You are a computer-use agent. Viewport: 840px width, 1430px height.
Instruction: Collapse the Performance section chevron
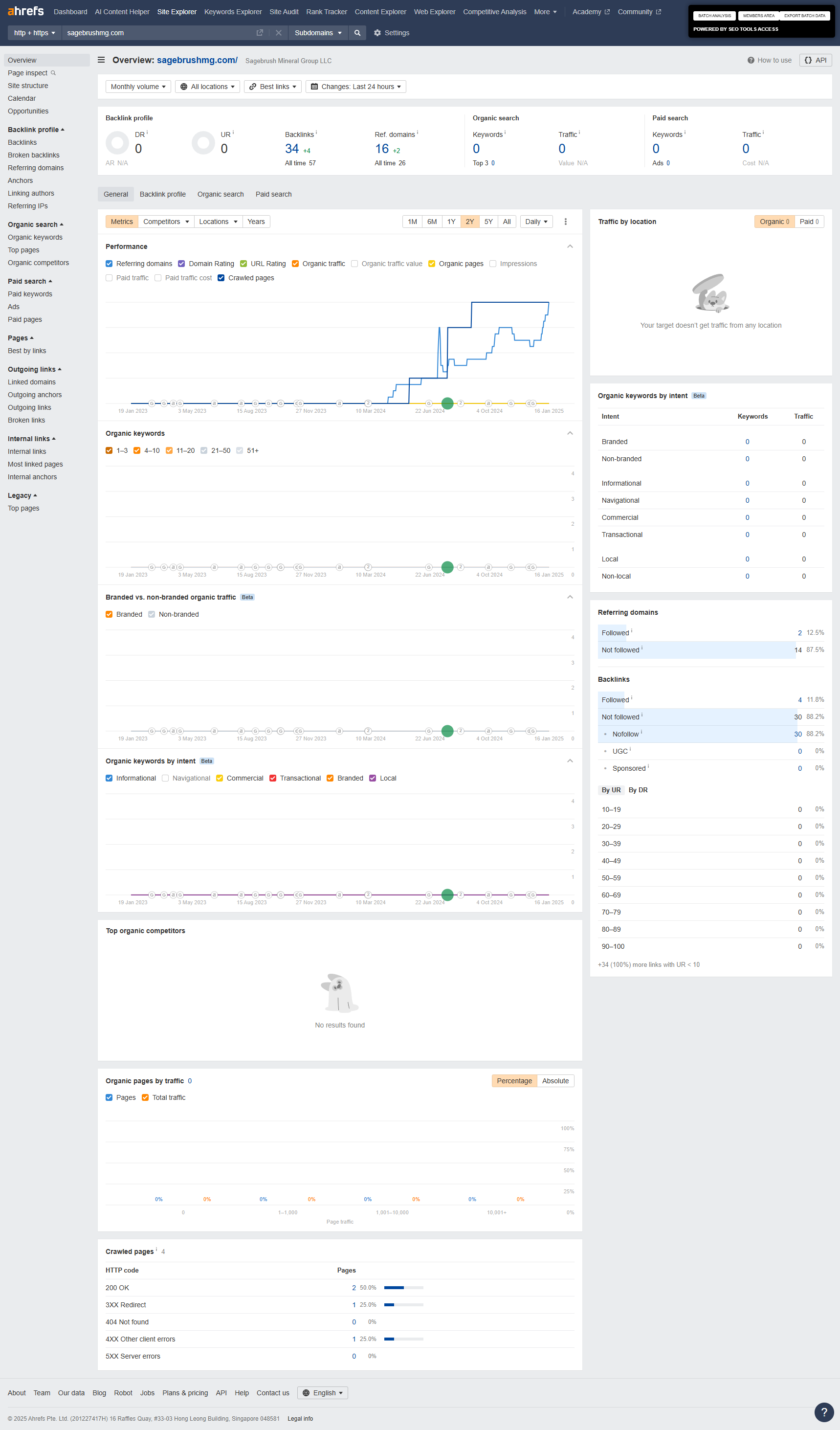[570, 247]
